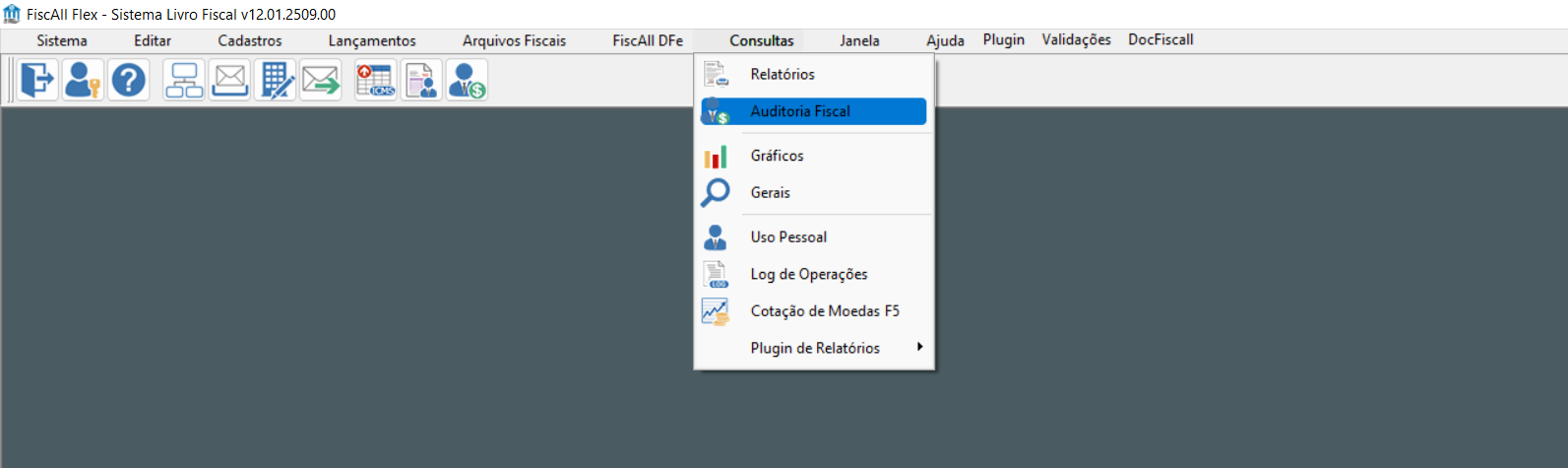Open Log de Operações
This screenshot has width=1568, height=468.
(x=809, y=274)
